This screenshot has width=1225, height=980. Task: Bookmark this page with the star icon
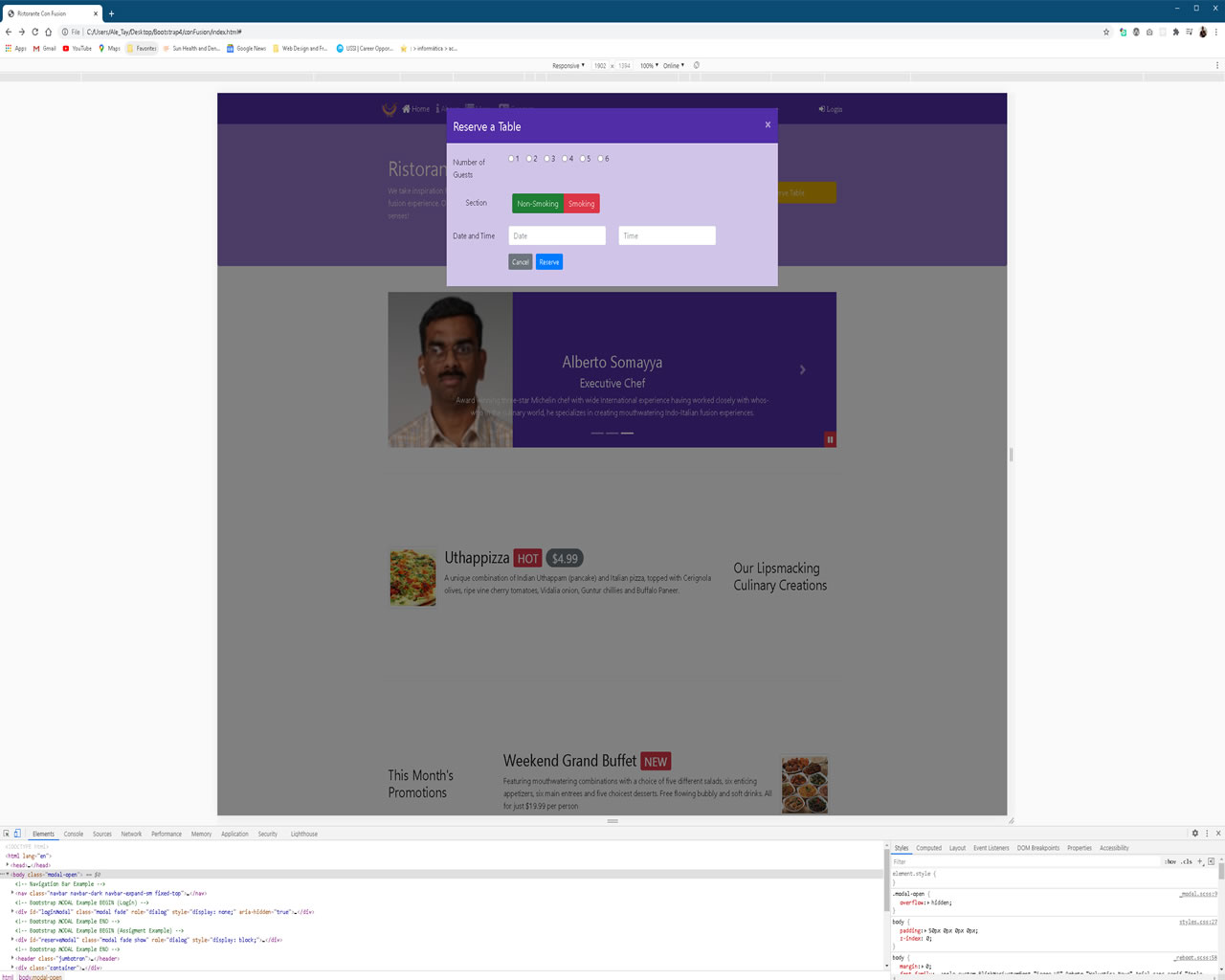click(x=1105, y=32)
